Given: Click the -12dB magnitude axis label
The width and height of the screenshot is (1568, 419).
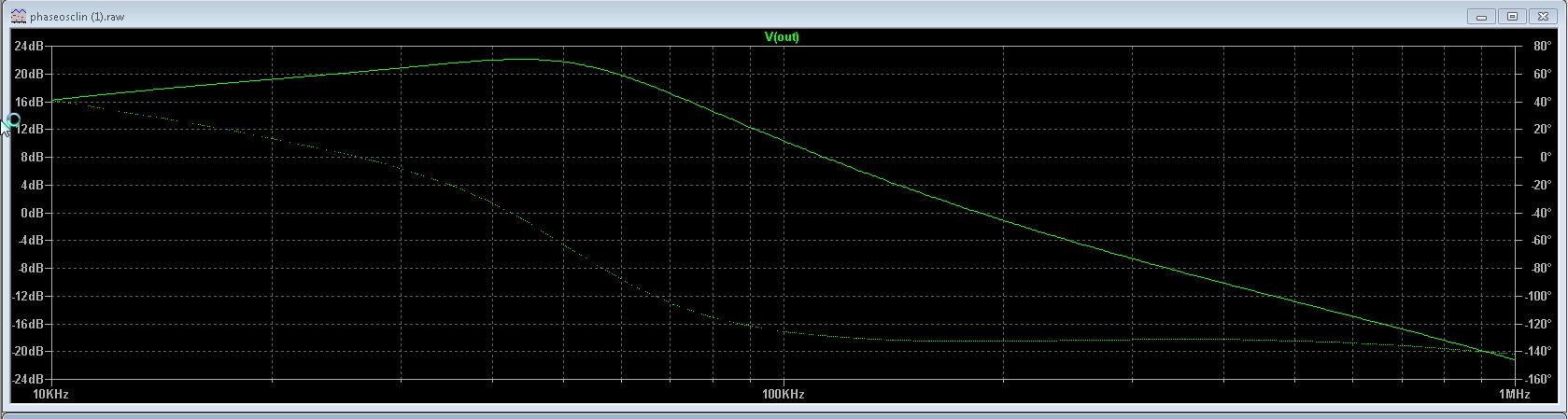Looking at the screenshot, I should [x=28, y=296].
